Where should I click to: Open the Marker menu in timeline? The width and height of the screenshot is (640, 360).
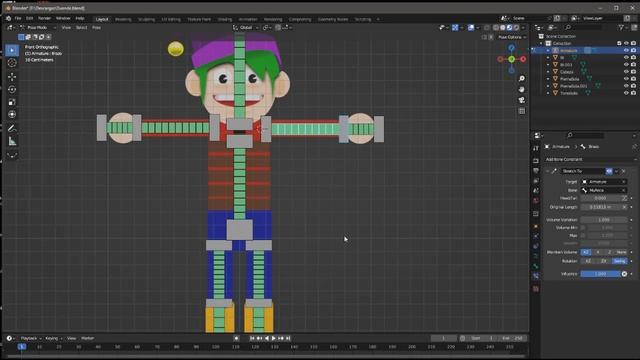click(87, 338)
